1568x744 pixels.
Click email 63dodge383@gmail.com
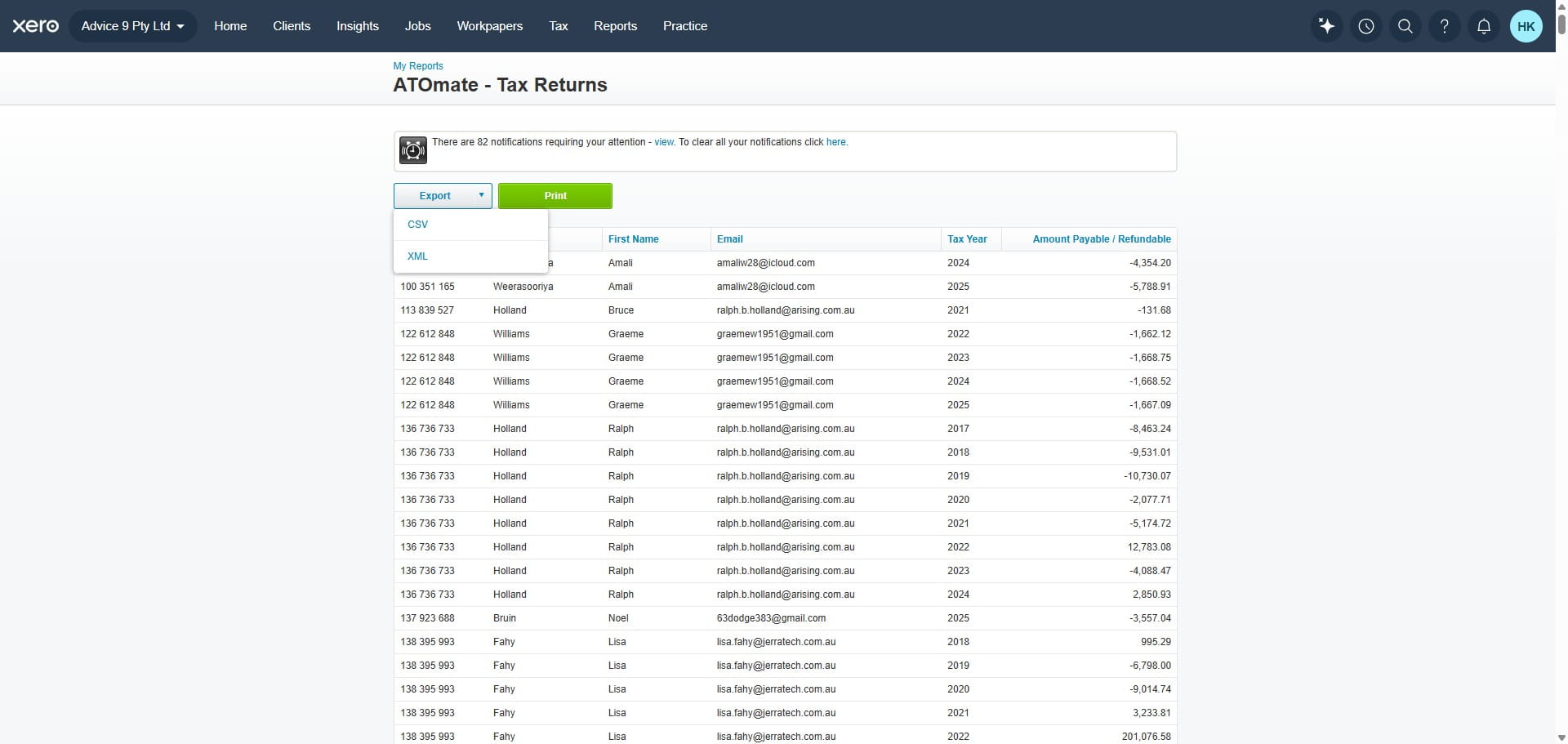click(771, 618)
